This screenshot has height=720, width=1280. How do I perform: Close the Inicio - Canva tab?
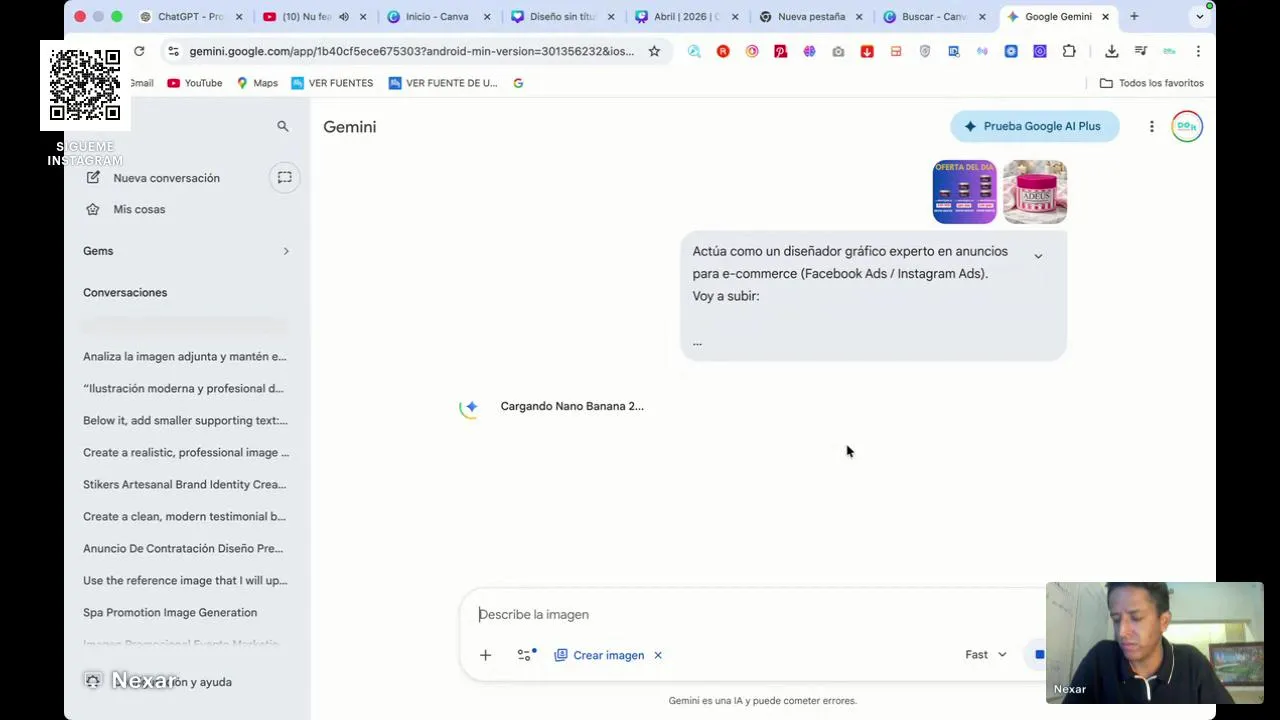coord(487,16)
